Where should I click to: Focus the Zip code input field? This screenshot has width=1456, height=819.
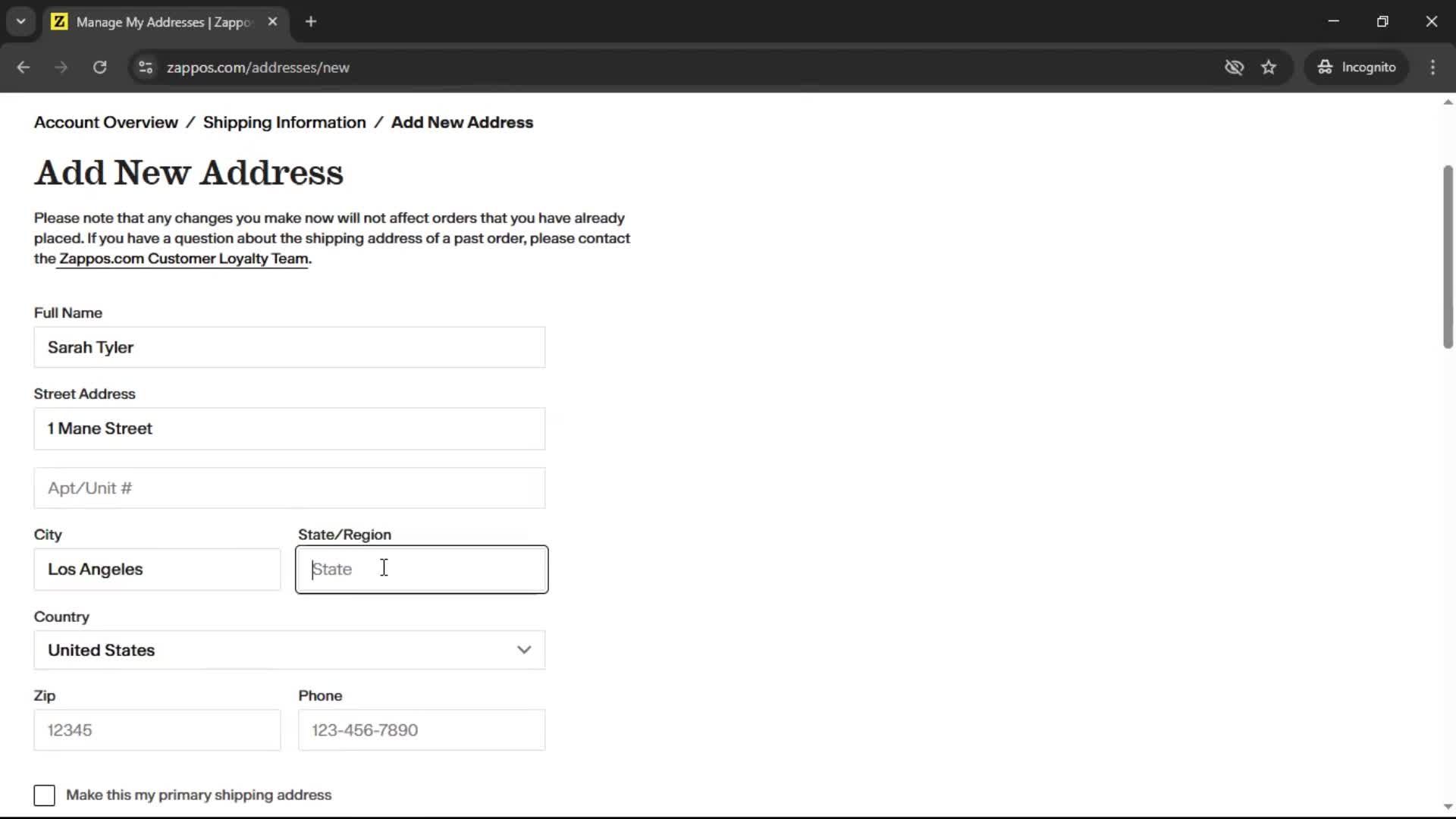pos(157,730)
